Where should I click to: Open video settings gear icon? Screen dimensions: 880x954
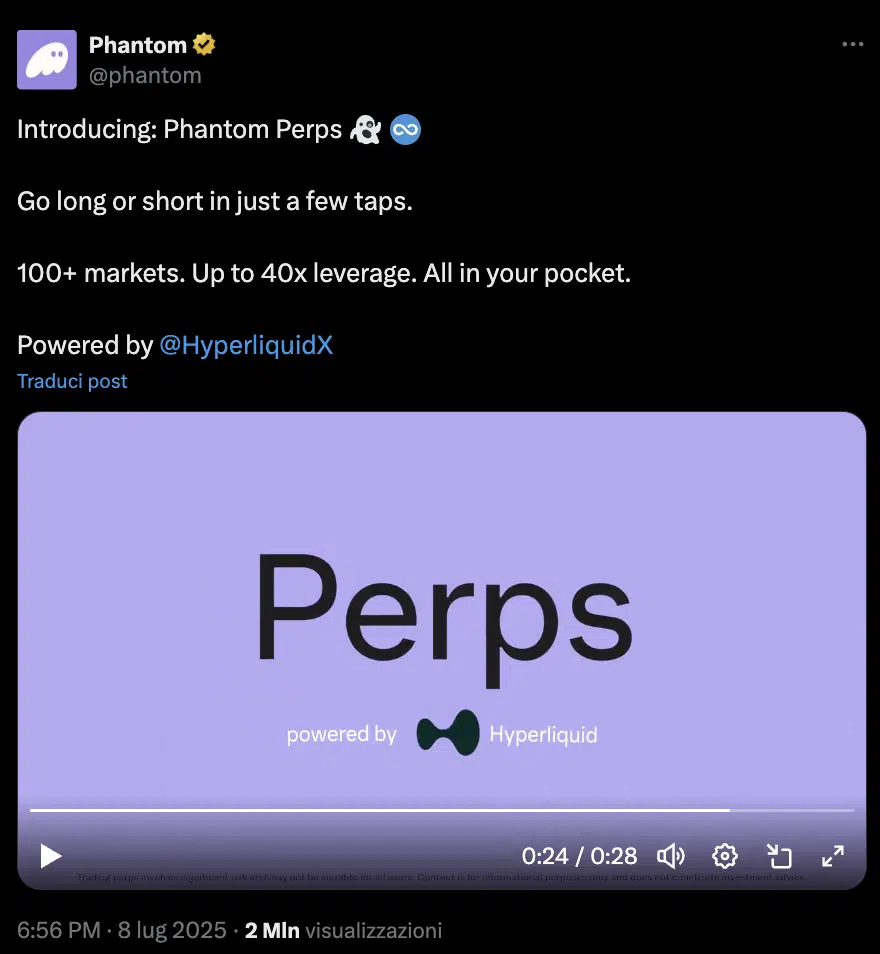click(x=725, y=856)
